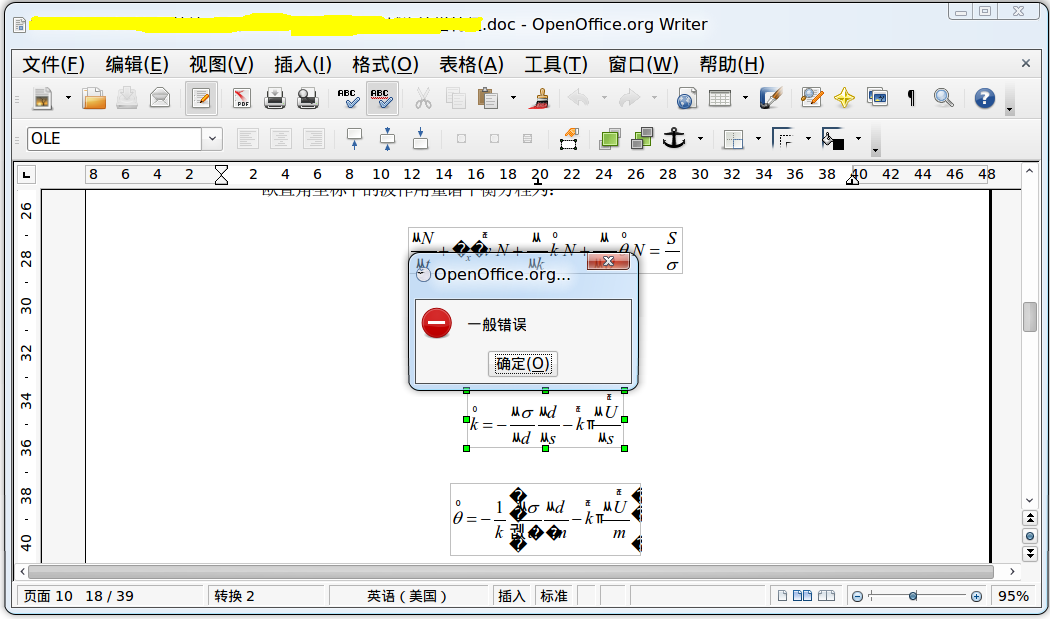
Task: Show Draw Functions icon
Action: pyautogui.click(x=771, y=98)
